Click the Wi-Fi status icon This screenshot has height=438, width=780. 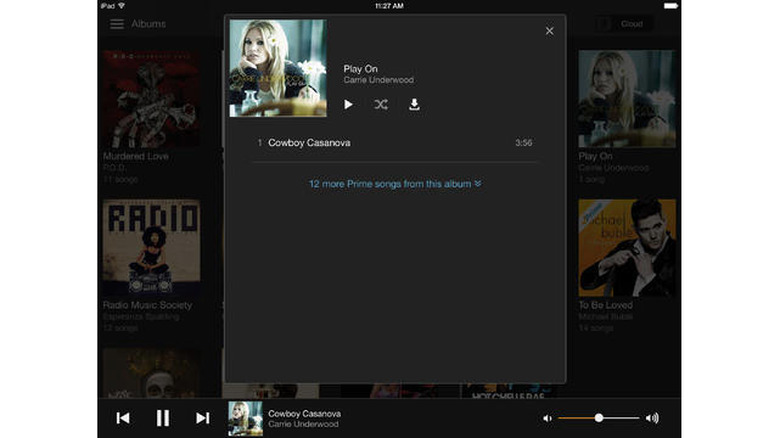[x=121, y=6]
